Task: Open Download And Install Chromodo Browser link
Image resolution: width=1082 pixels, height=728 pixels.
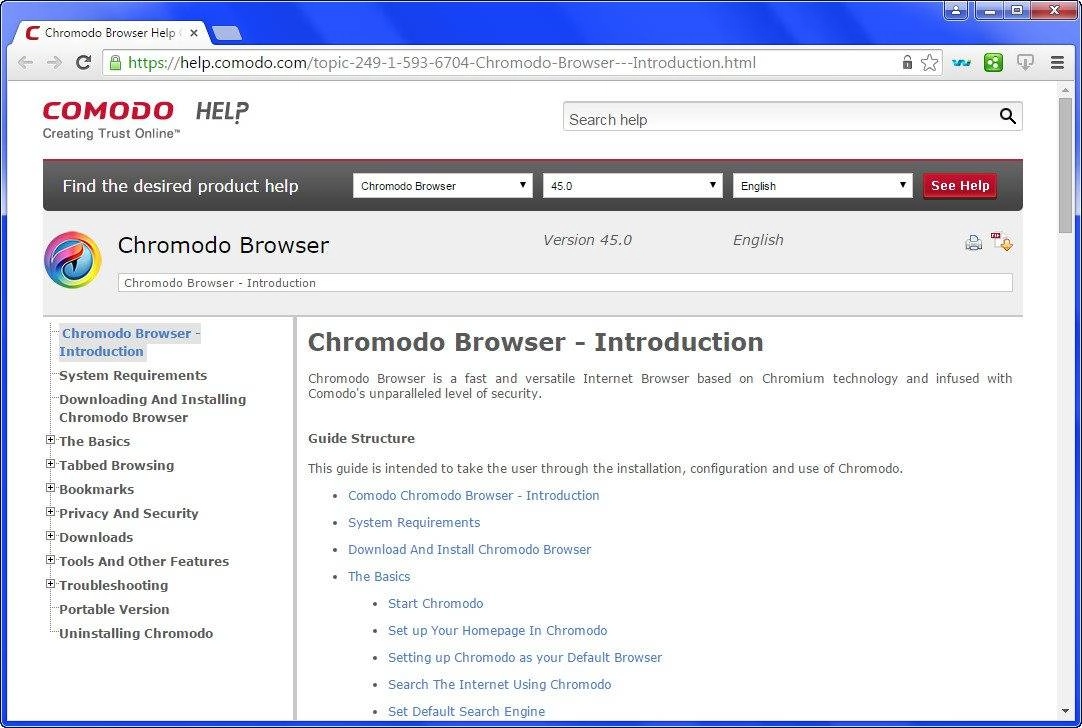Action: coord(469,549)
